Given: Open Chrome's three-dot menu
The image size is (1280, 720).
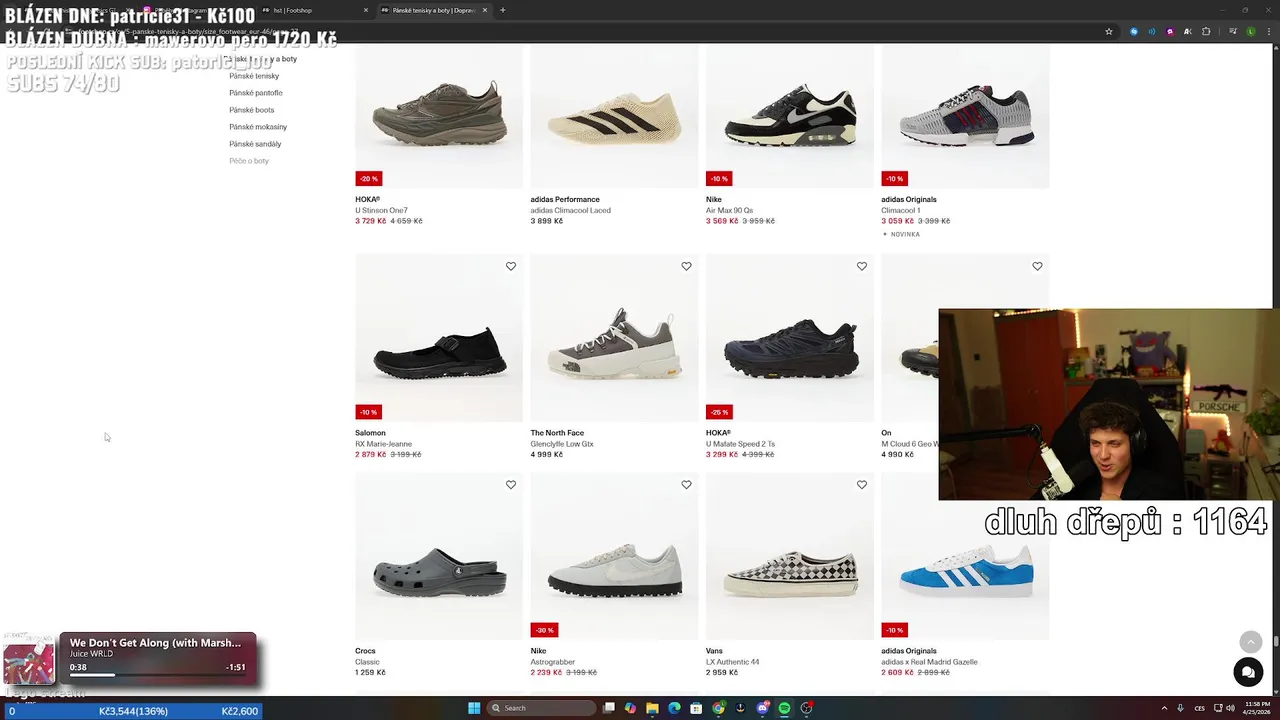Looking at the screenshot, I should coord(1269,31).
